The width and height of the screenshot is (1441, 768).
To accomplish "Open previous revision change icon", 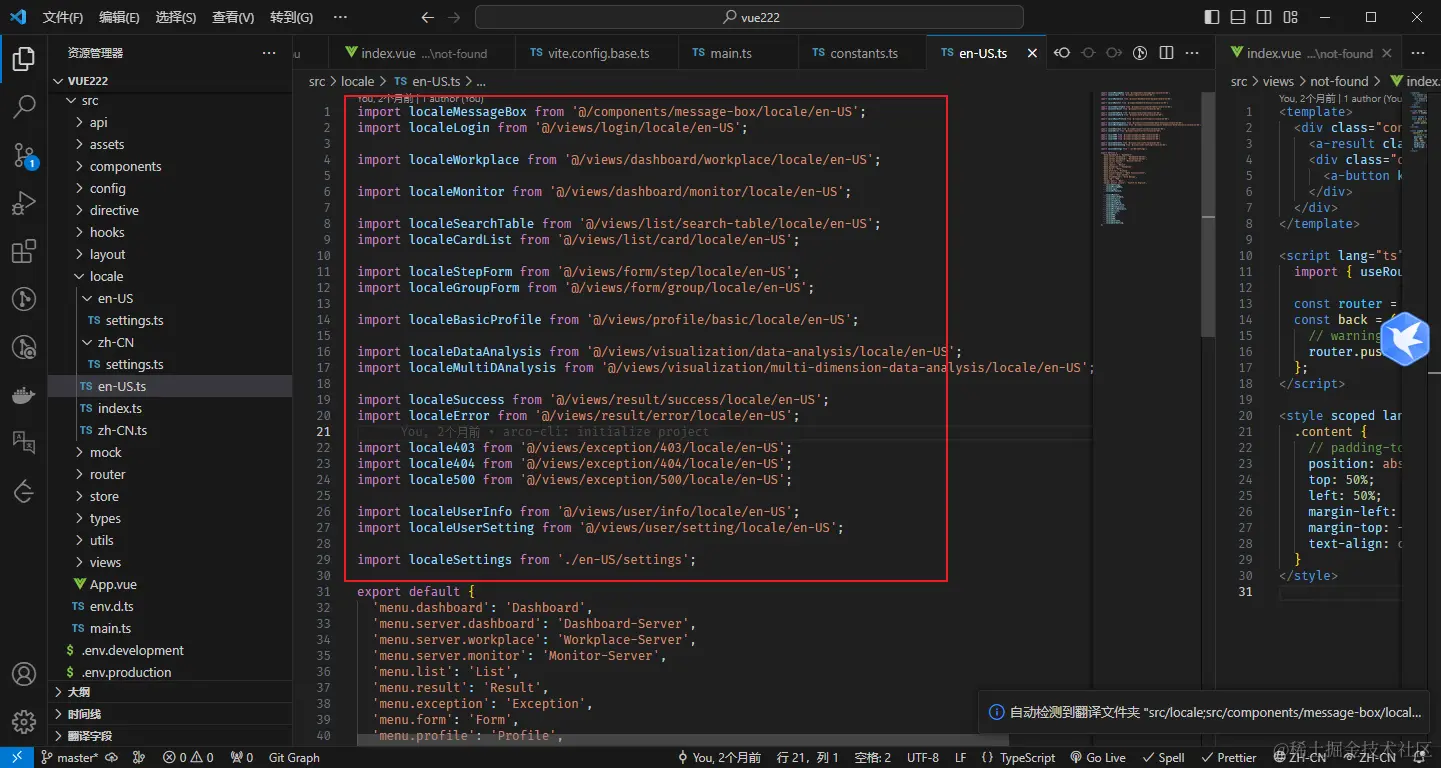I will tap(1063, 53).
